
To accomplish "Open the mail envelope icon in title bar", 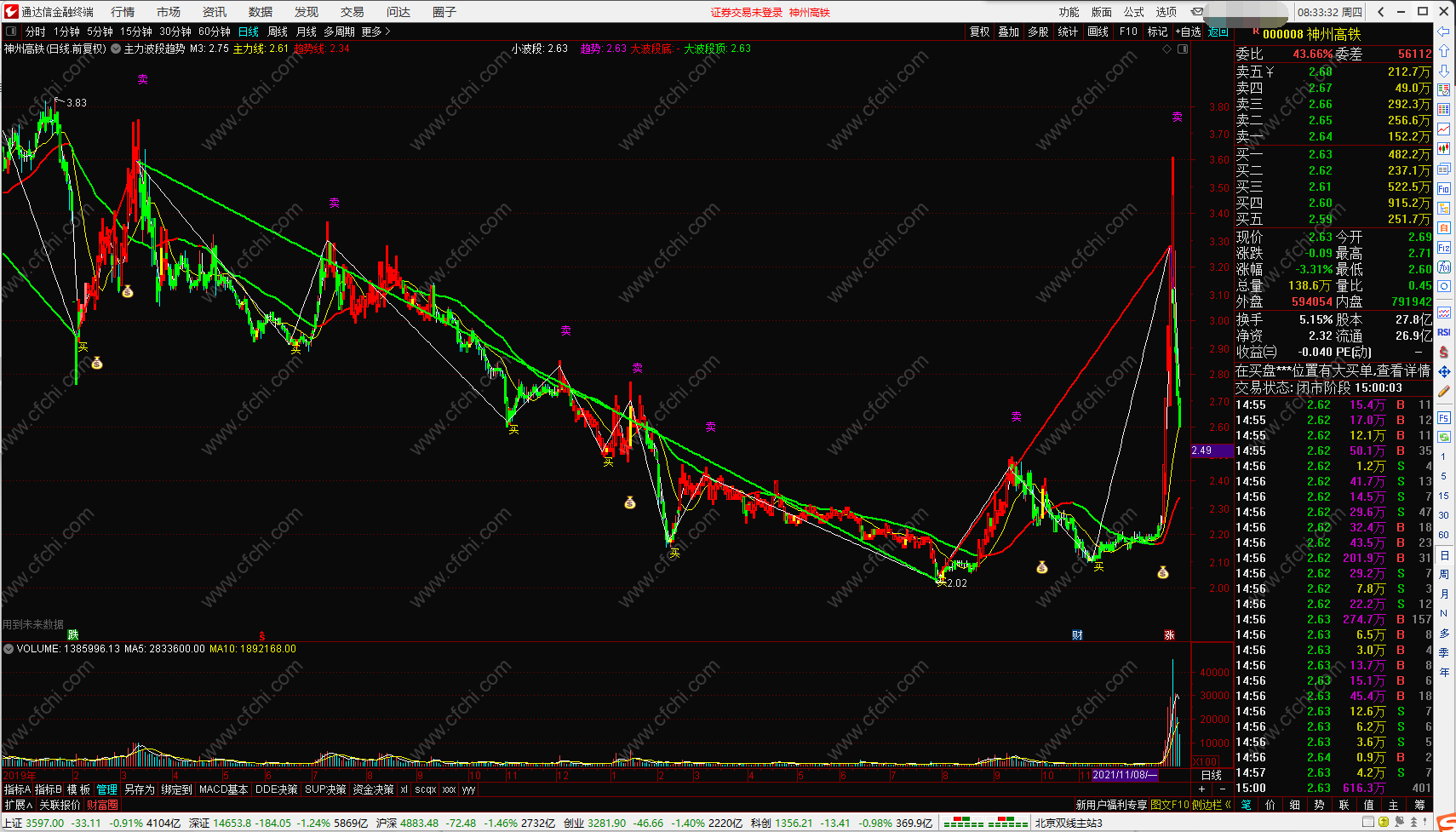I will tap(1197, 12).
